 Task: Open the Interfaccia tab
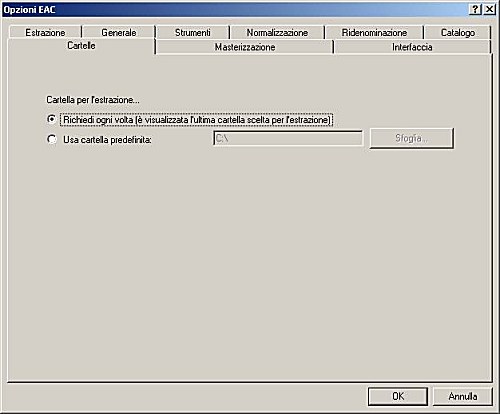(412, 47)
